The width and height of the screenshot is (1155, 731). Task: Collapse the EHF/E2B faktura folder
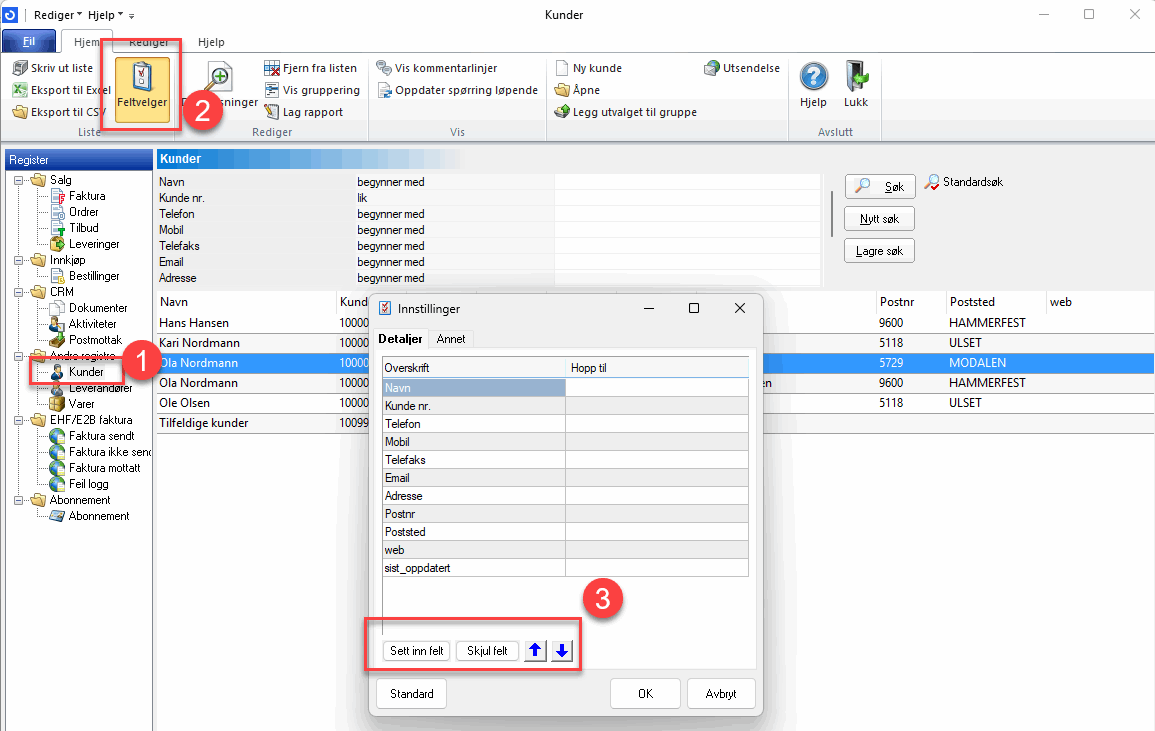pyautogui.click(x=19, y=420)
